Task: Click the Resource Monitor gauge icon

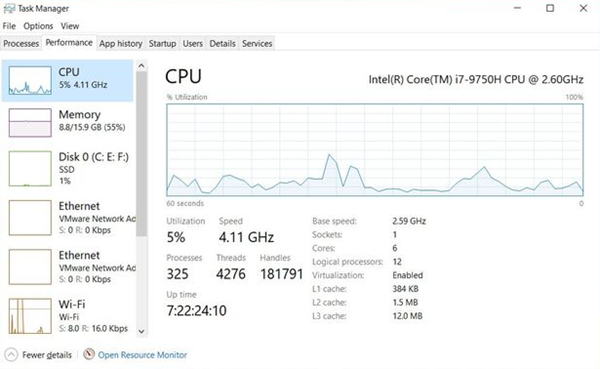Action: [x=89, y=354]
